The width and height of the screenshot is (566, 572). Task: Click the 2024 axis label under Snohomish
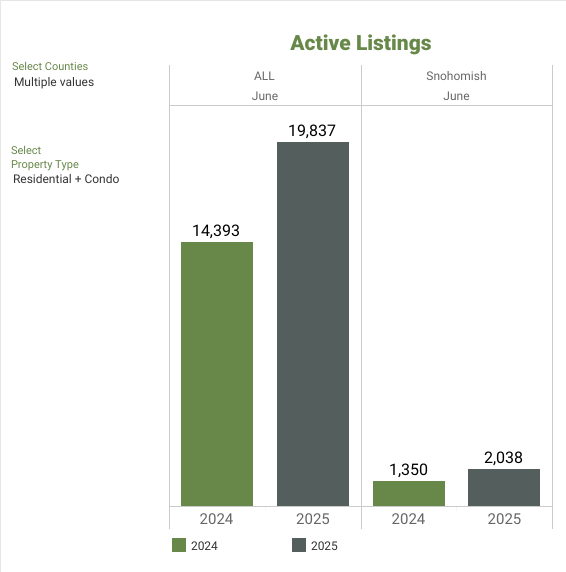click(408, 519)
